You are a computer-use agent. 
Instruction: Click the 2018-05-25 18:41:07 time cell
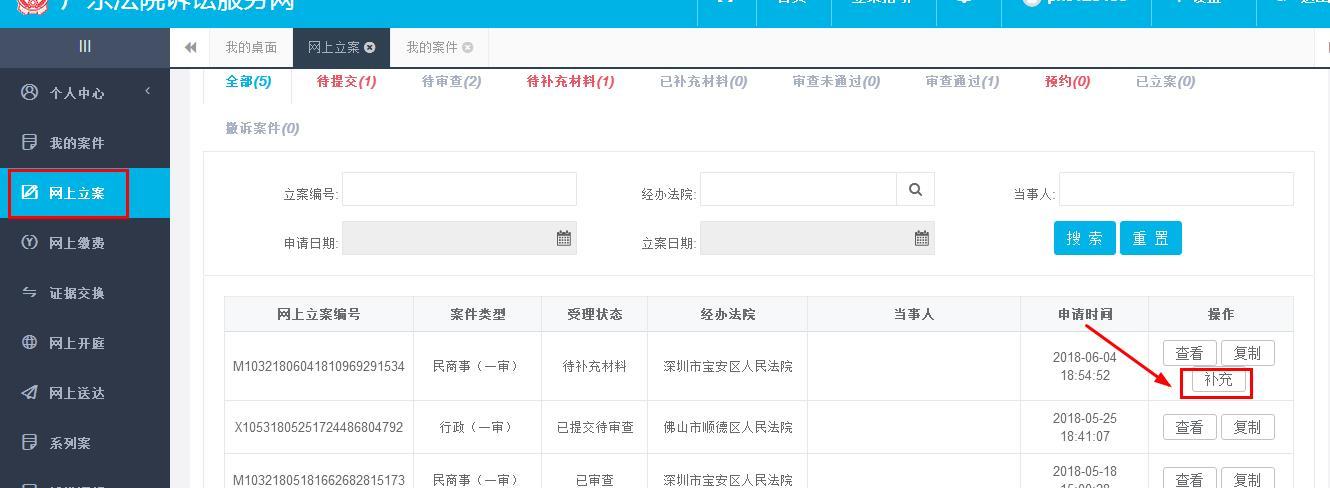1085,427
